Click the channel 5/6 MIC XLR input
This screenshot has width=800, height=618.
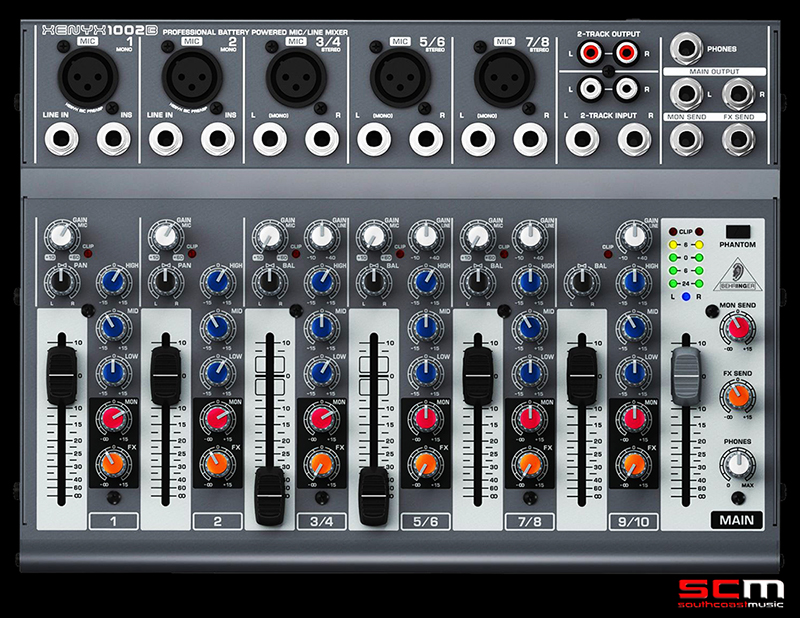tap(401, 78)
